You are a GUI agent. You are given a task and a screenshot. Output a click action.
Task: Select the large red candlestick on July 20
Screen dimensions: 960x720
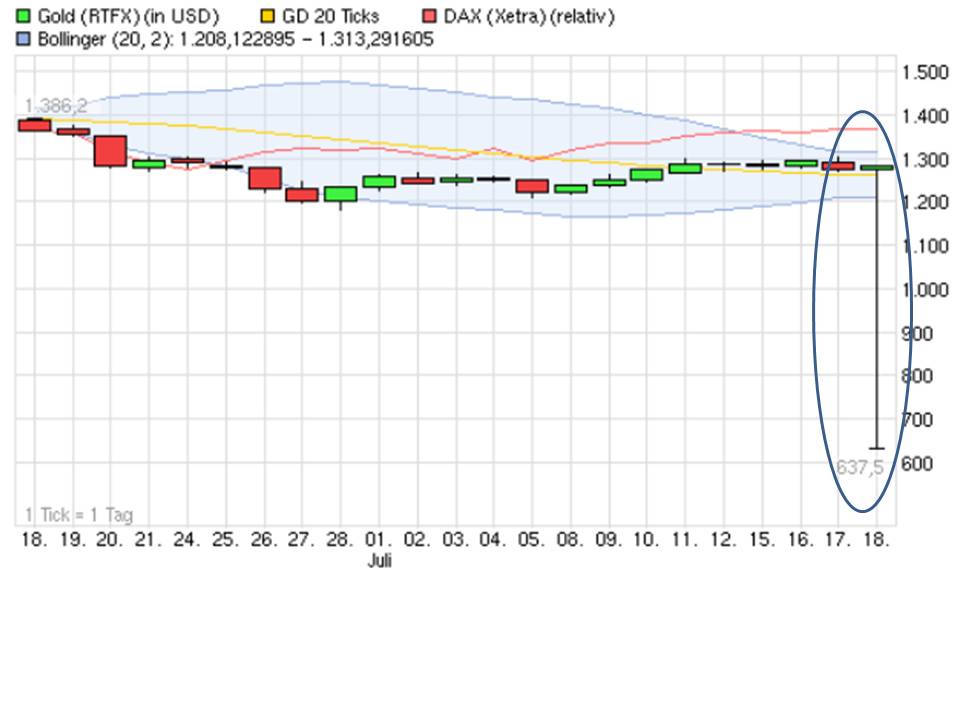(112, 152)
